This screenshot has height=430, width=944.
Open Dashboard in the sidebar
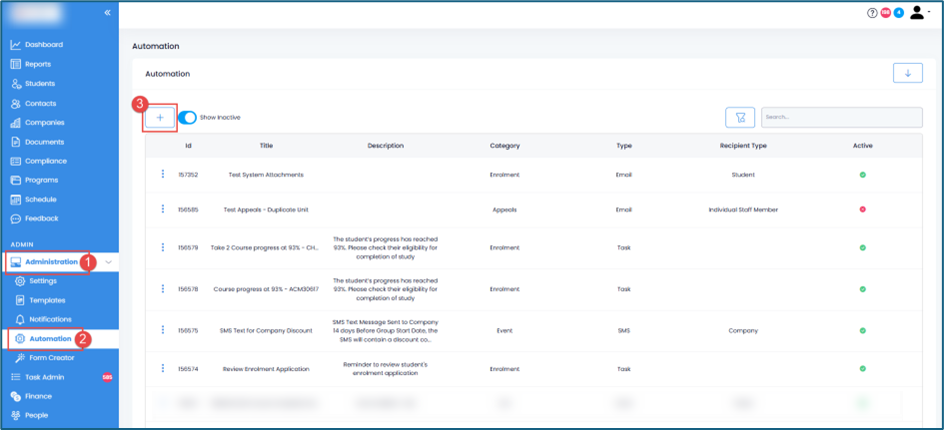pyautogui.click(x=43, y=45)
